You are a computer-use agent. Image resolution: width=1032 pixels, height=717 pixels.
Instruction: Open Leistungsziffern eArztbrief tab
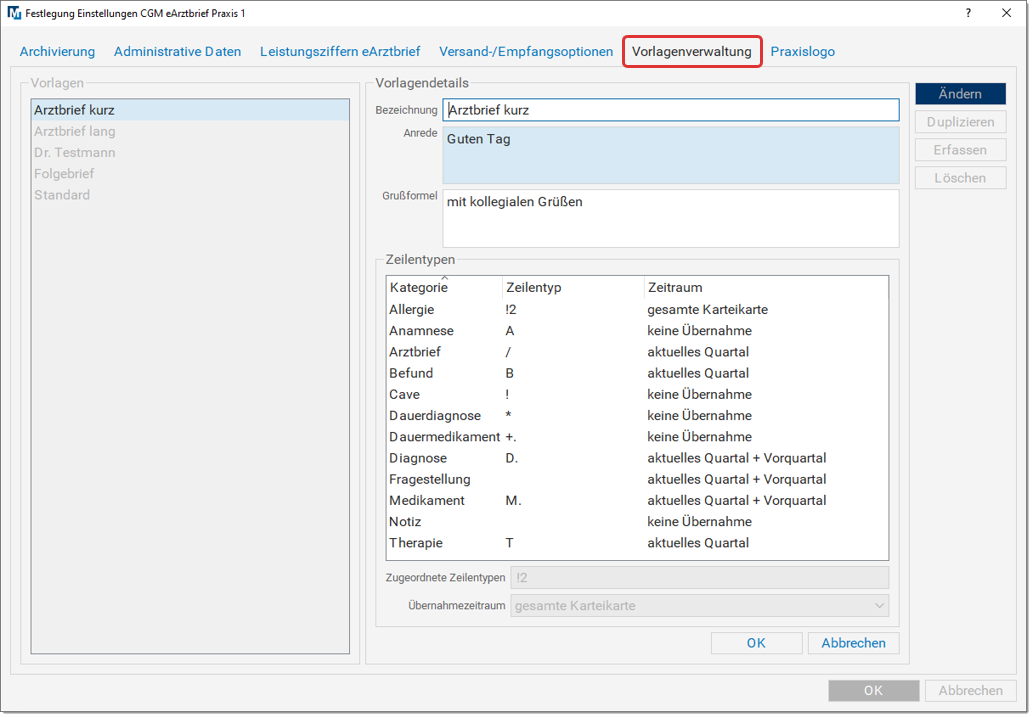pos(340,51)
